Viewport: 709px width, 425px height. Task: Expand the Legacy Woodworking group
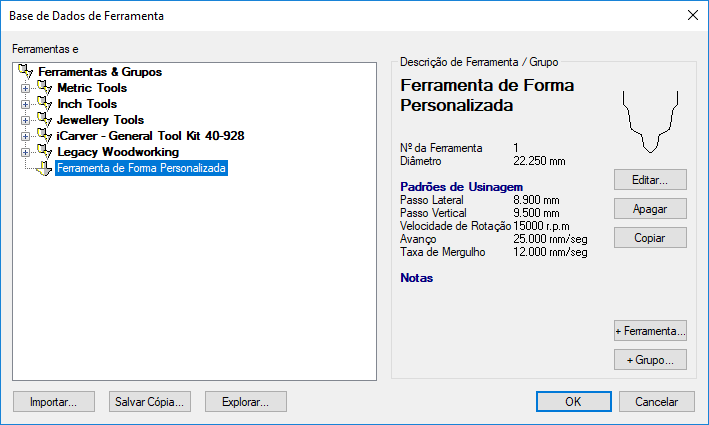[x=24, y=153]
